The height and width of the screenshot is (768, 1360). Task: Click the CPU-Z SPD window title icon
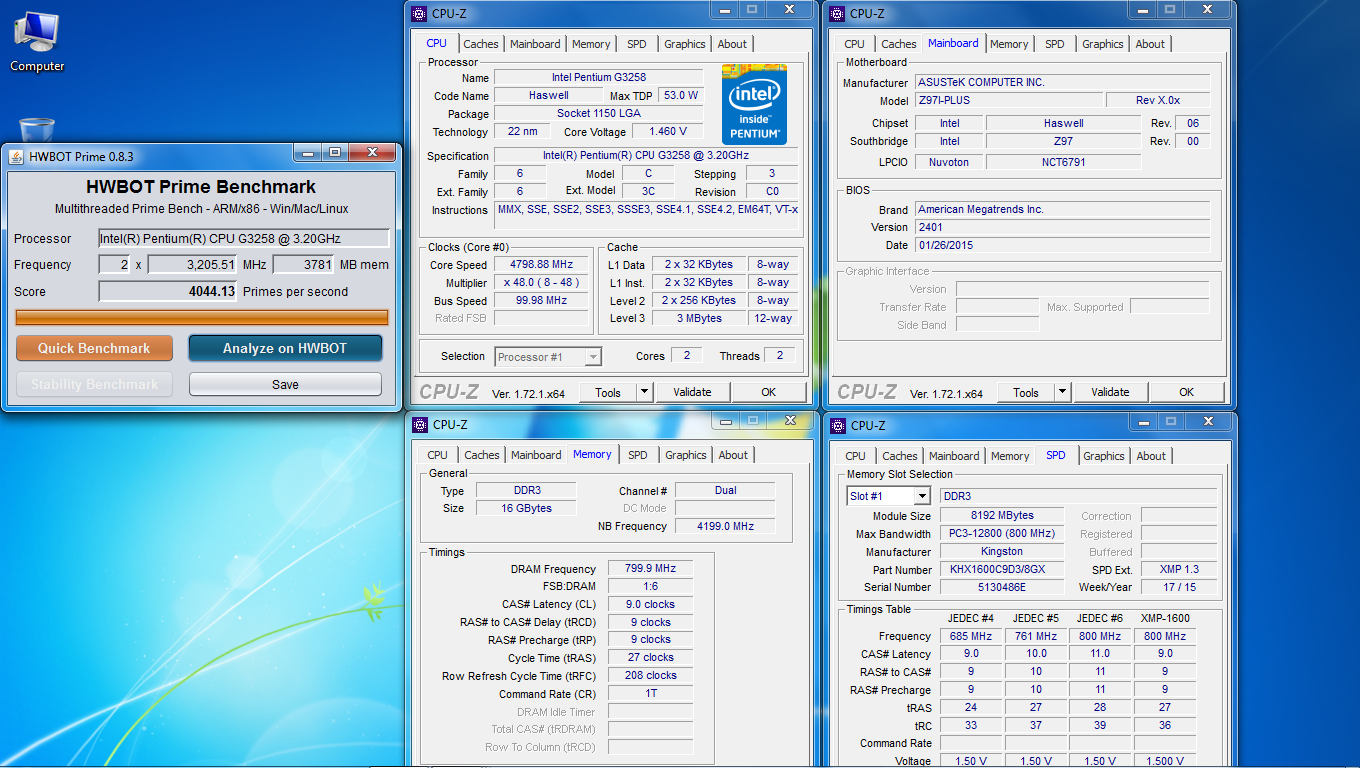pos(838,425)
